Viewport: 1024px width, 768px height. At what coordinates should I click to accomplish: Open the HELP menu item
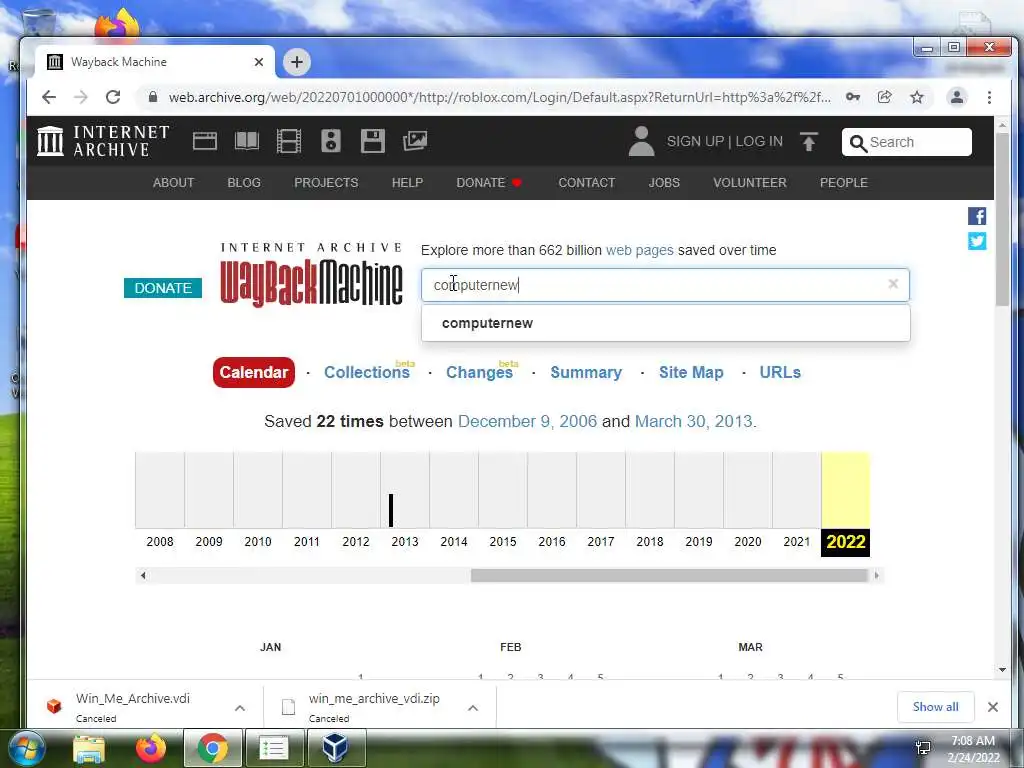click(x=407, y=183)
